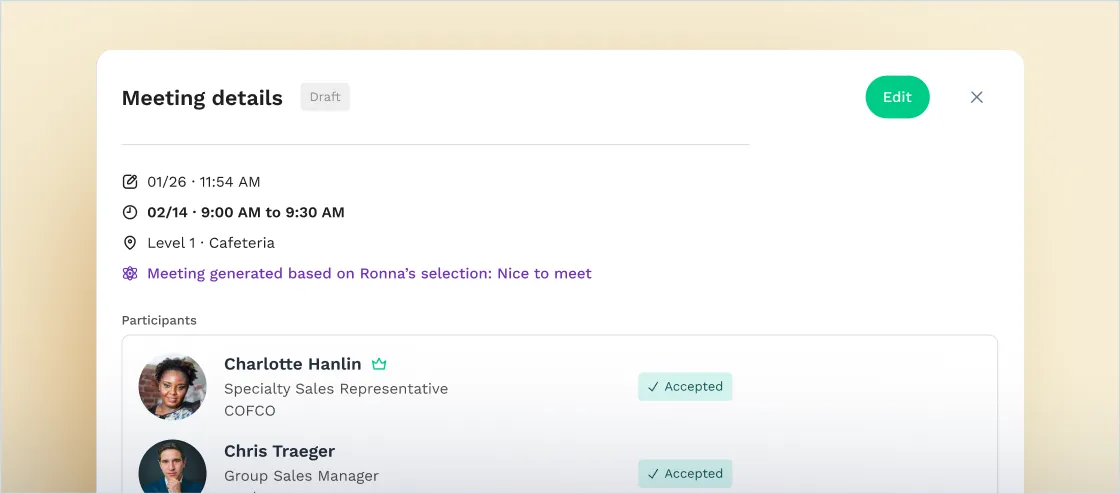Click the Accepted badge for Charlotte Hanlin
1120x494 pixels.
(x=685, y=386)
